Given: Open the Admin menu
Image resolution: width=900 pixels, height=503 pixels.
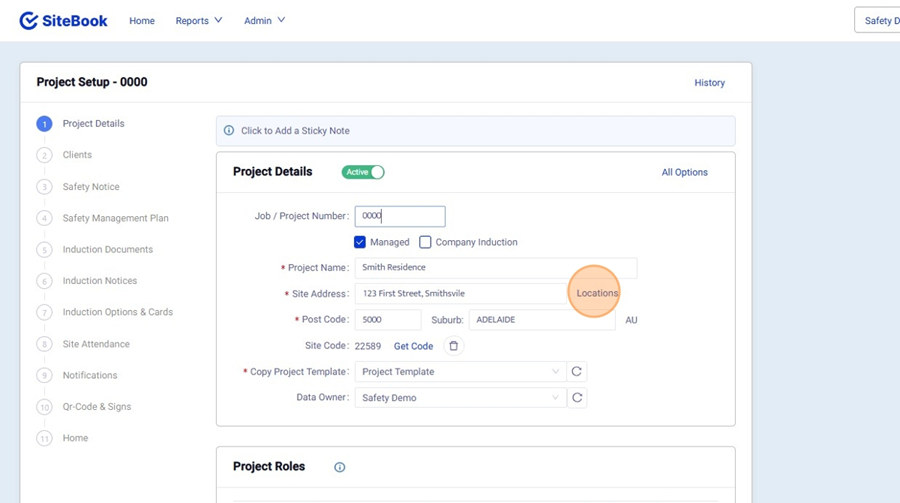Looking at the screenshot, I should point(264,21).
